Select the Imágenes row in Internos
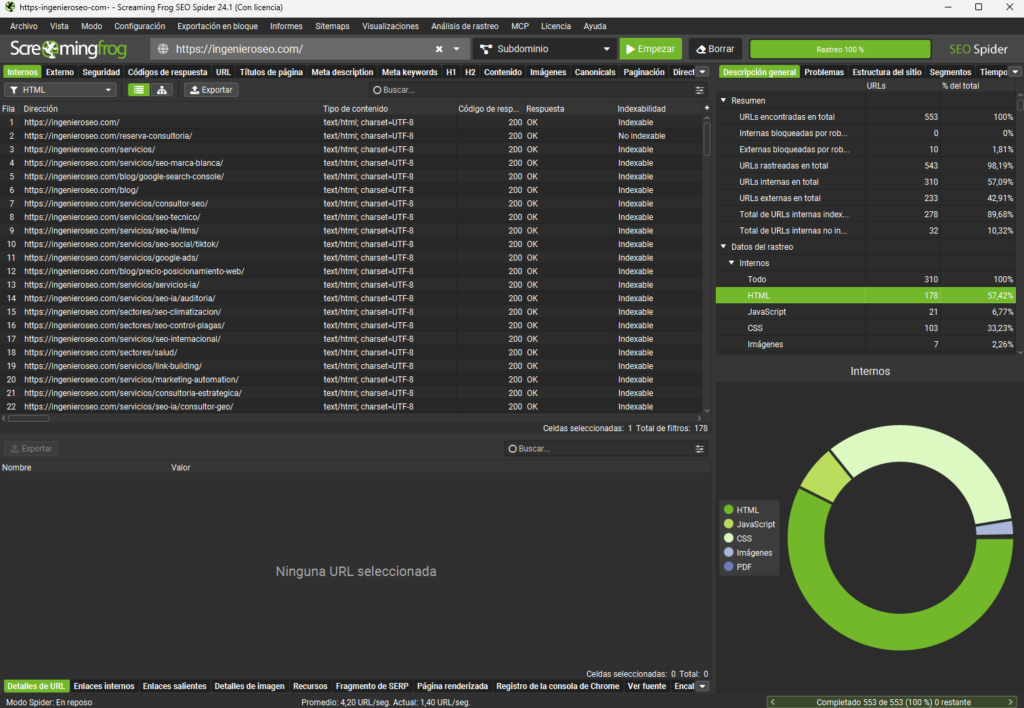Image resolution: width=1024 pixels, height=708 pixels. coord(866,344)
